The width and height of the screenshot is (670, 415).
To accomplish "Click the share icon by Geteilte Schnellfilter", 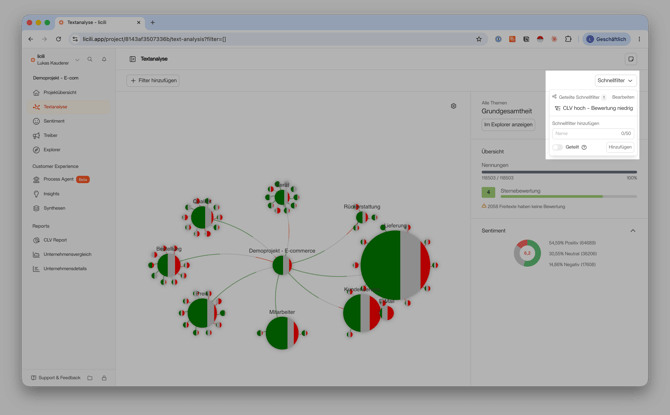I will click(554, 97).
